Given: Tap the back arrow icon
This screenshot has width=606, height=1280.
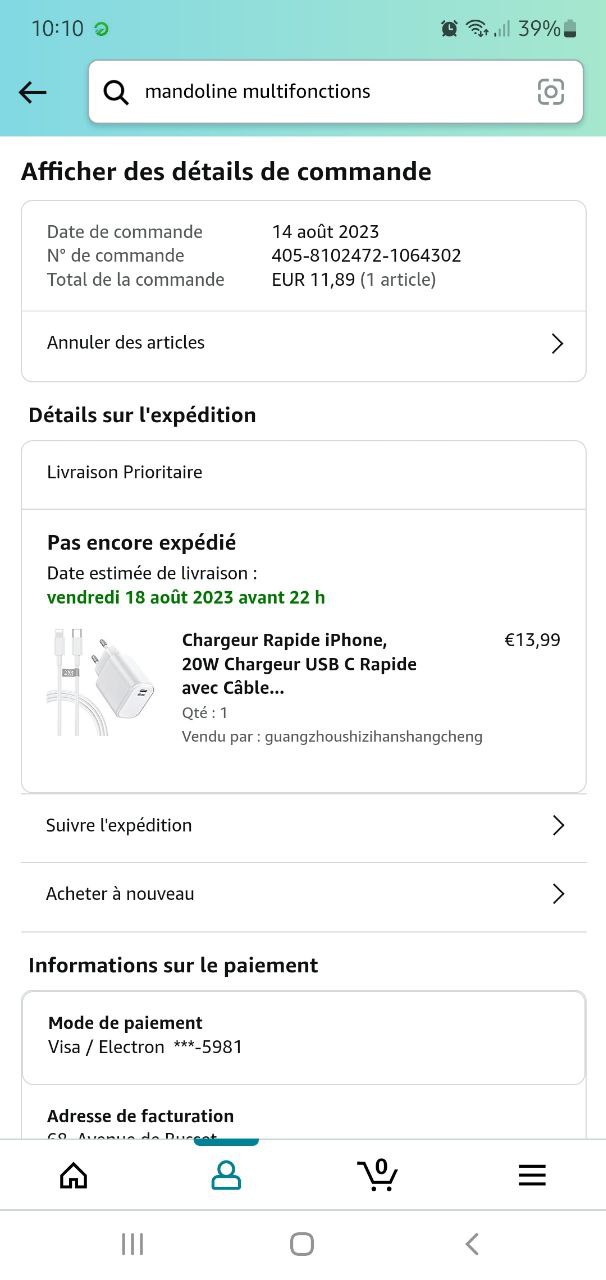Looking at the screenshot, I should [x=33, y=93].
